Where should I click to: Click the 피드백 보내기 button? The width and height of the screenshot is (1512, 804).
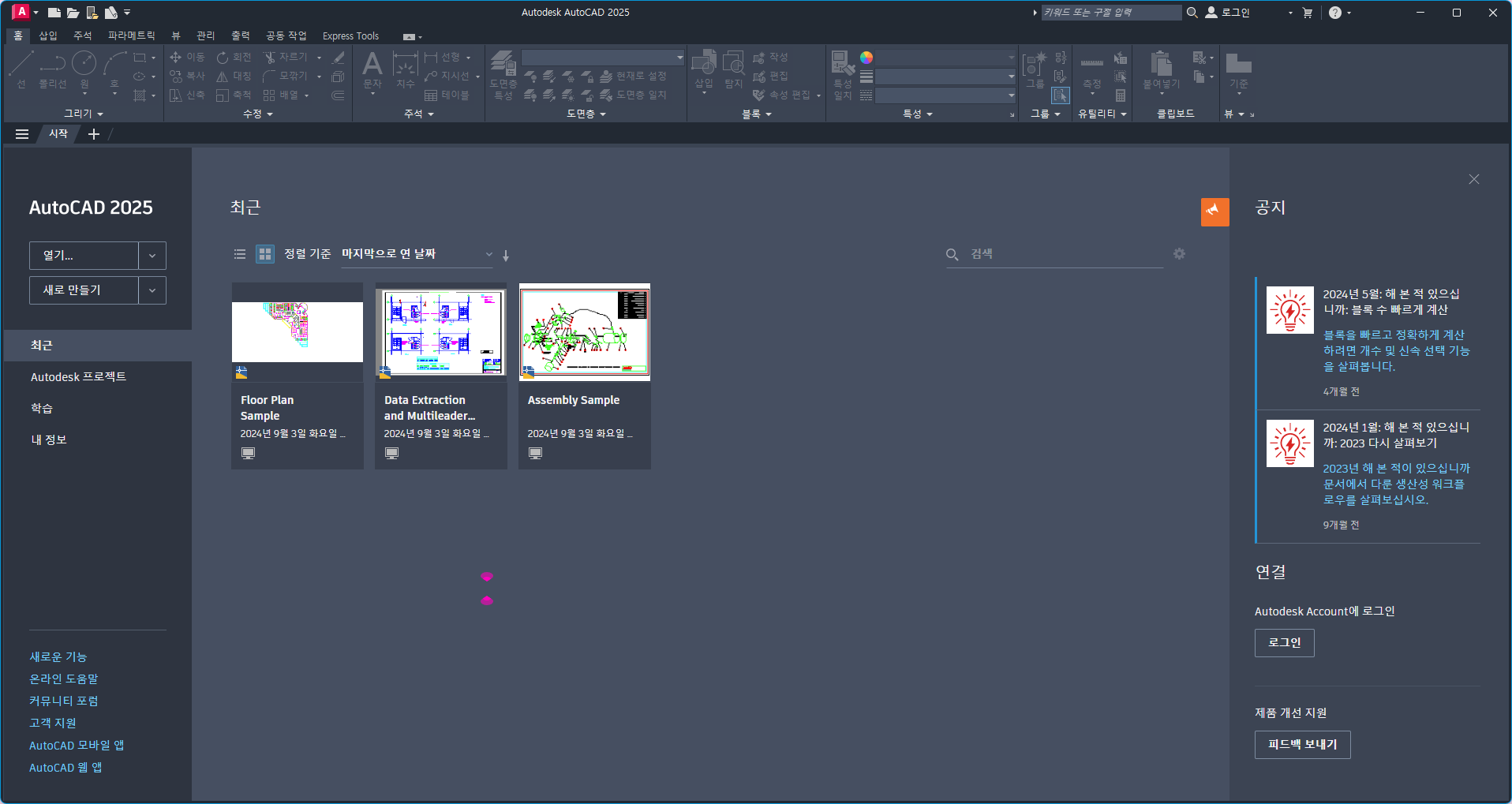[1302, 745]
